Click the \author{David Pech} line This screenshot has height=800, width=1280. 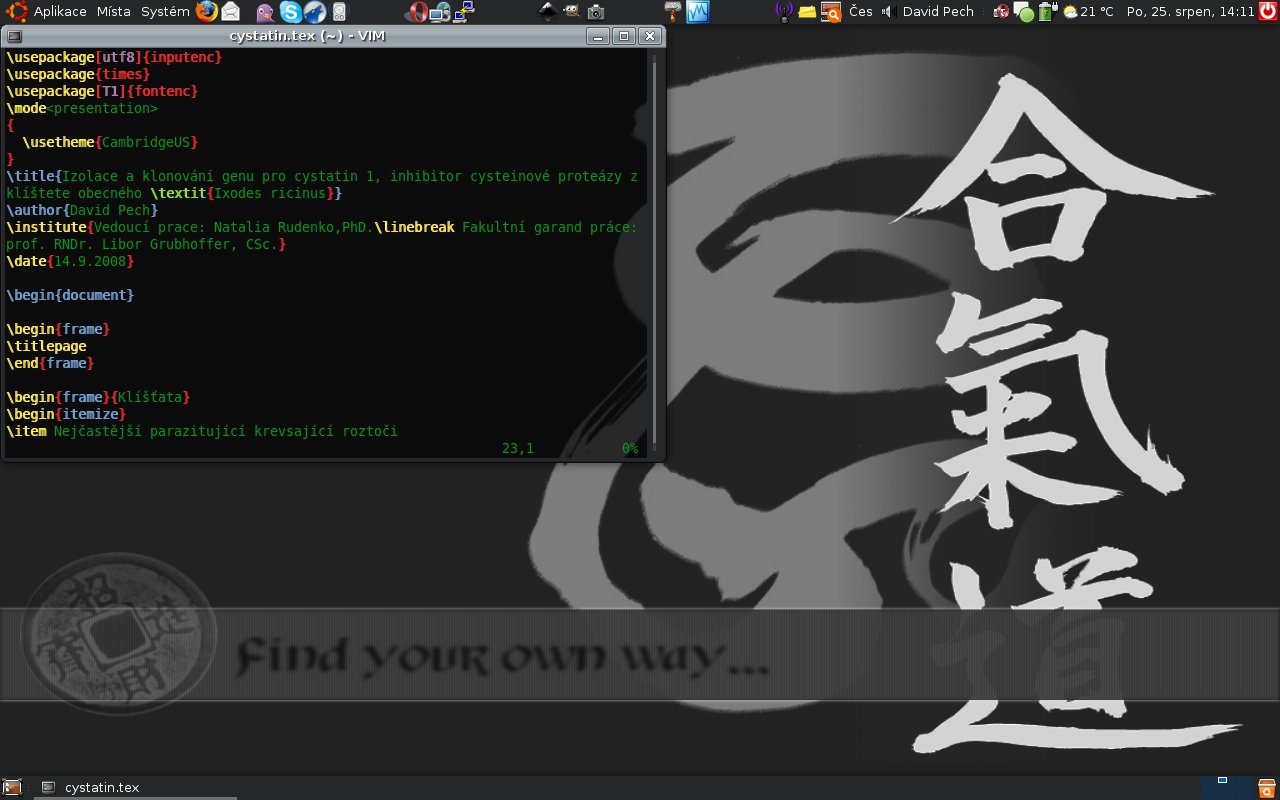pos(82,210)
